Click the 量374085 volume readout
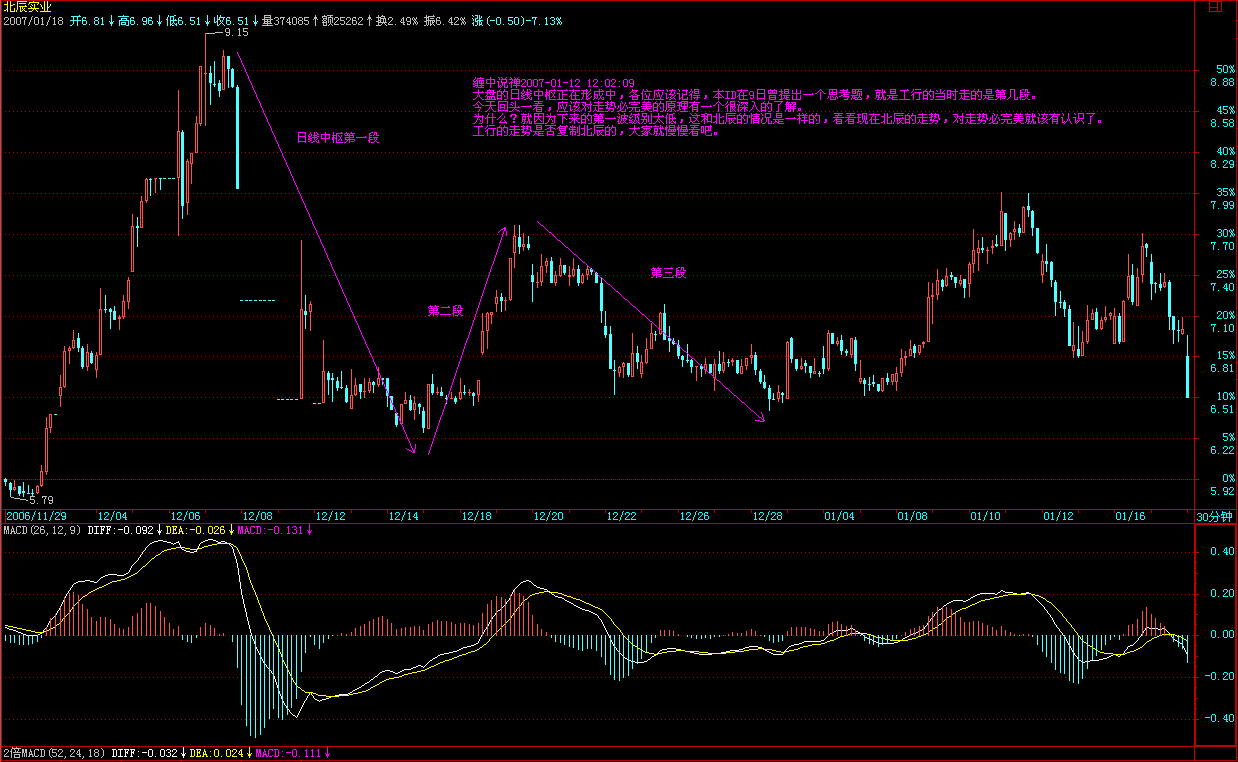Image resolution: width=1238 pixels, height=762 pixels. (x=285, y=20)
